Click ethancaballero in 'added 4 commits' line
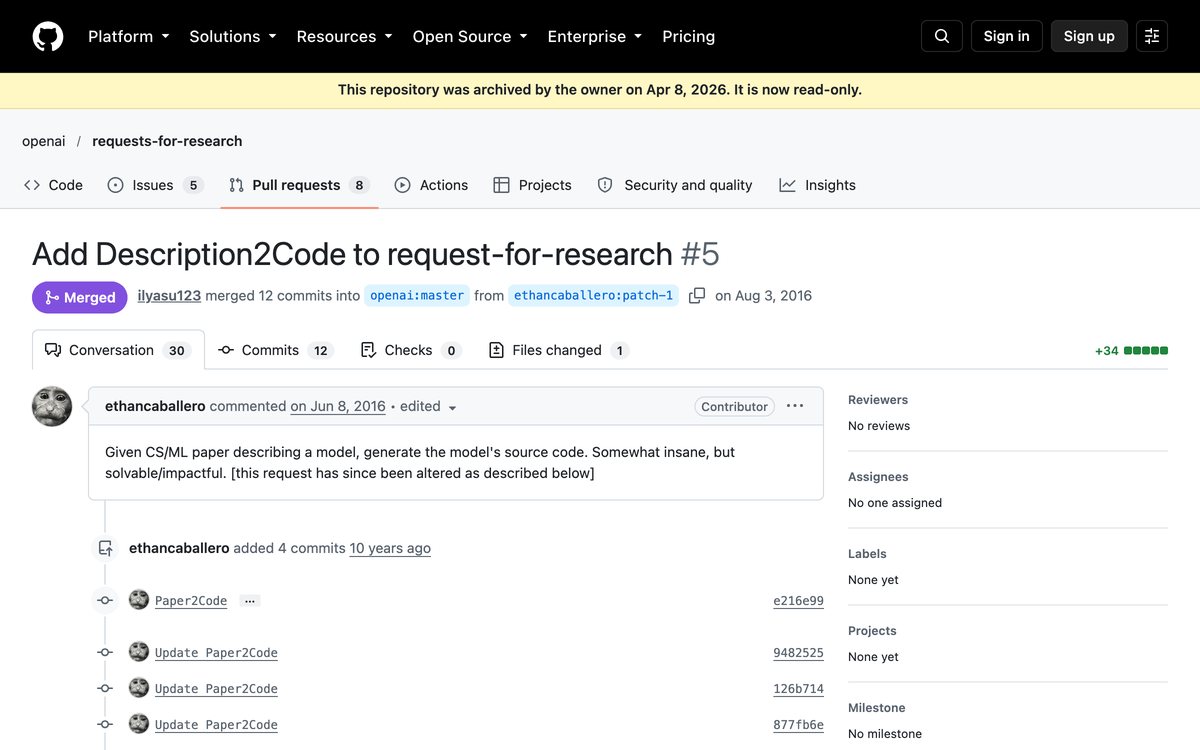Viewport: 1200px width, 750px height. click(179, 548)
